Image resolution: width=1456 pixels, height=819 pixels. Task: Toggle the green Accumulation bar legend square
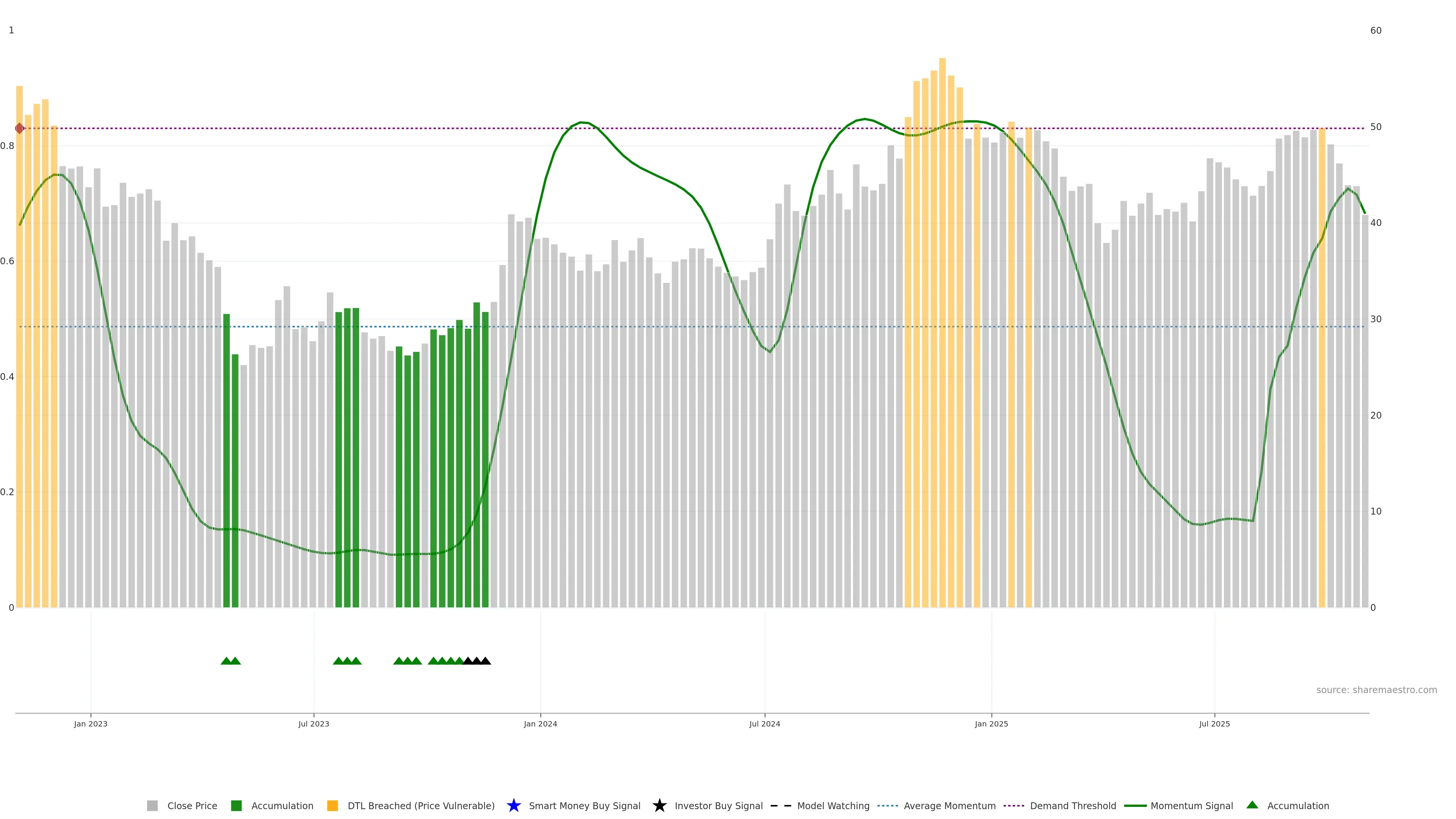(x=236, y=805)
